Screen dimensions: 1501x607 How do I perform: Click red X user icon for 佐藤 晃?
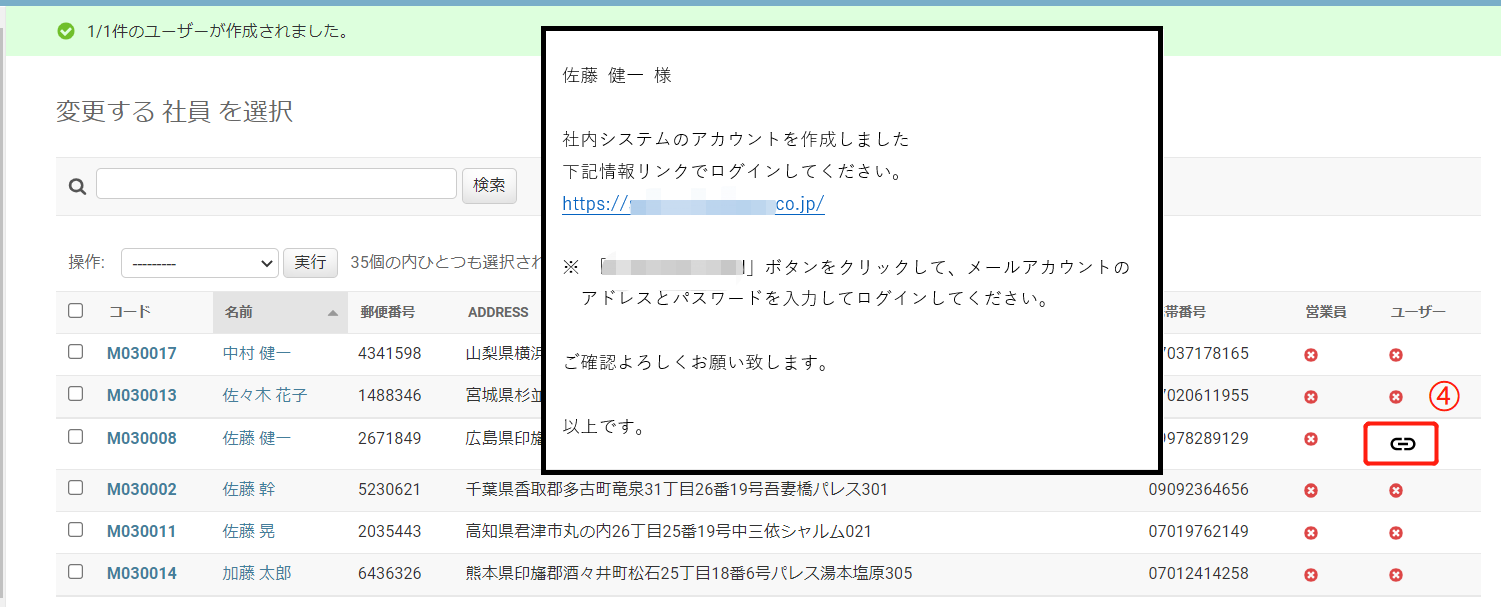pyautogui.click(x=1396, y=532)
